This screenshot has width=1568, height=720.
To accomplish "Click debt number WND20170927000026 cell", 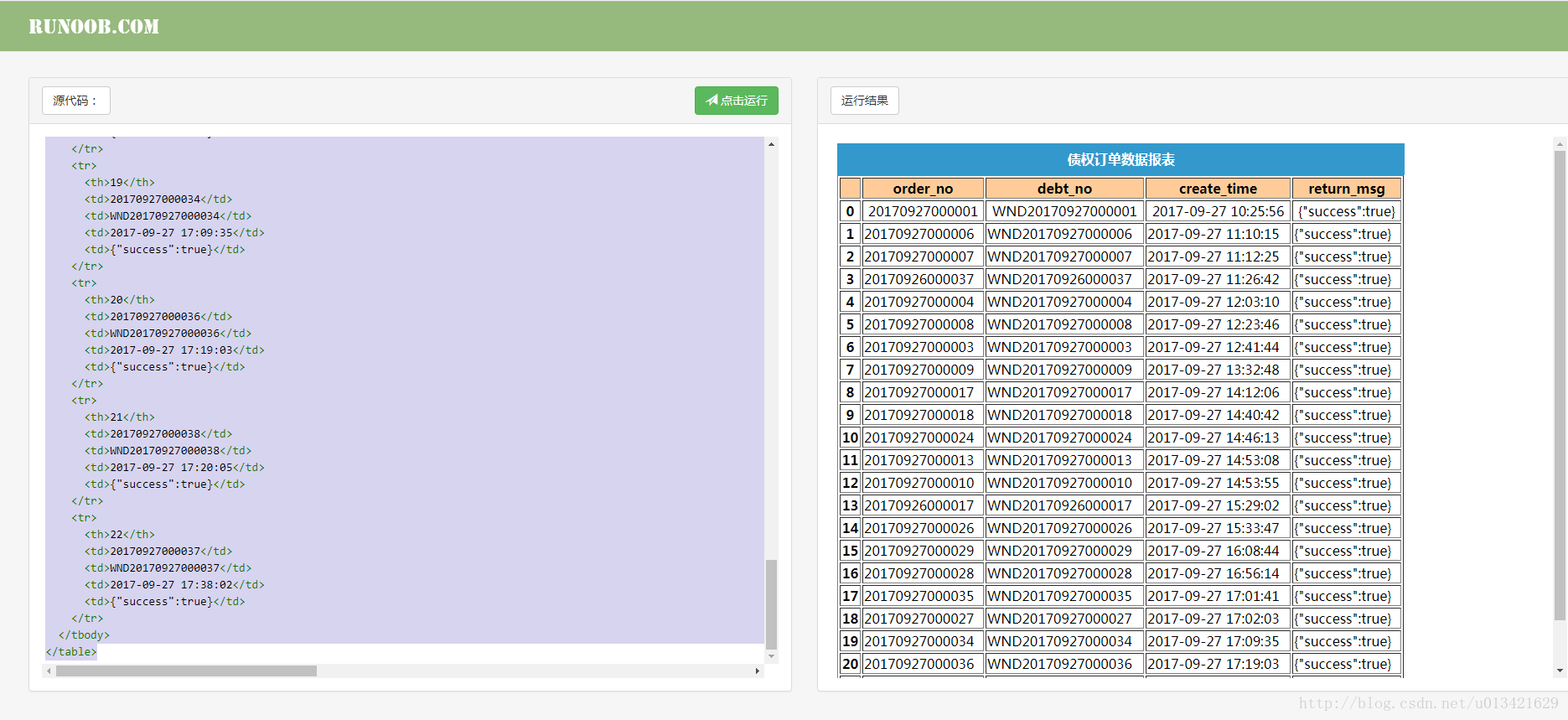I will (x=1064, y=528).
